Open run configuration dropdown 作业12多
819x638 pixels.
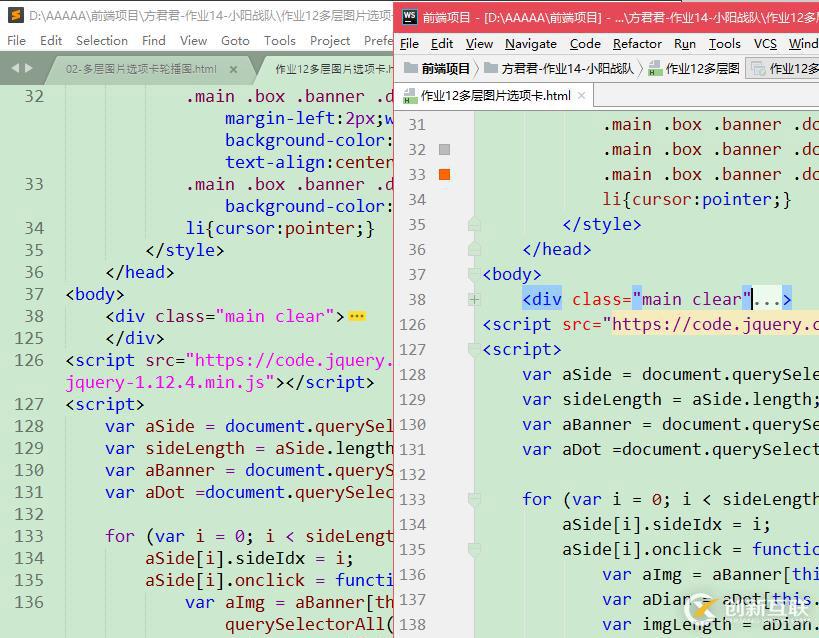(782, 68)
